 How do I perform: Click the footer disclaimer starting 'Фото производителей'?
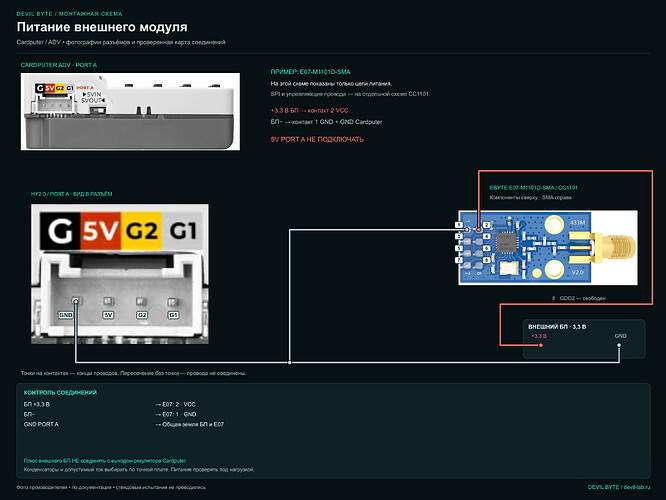(x=111, y=487)
